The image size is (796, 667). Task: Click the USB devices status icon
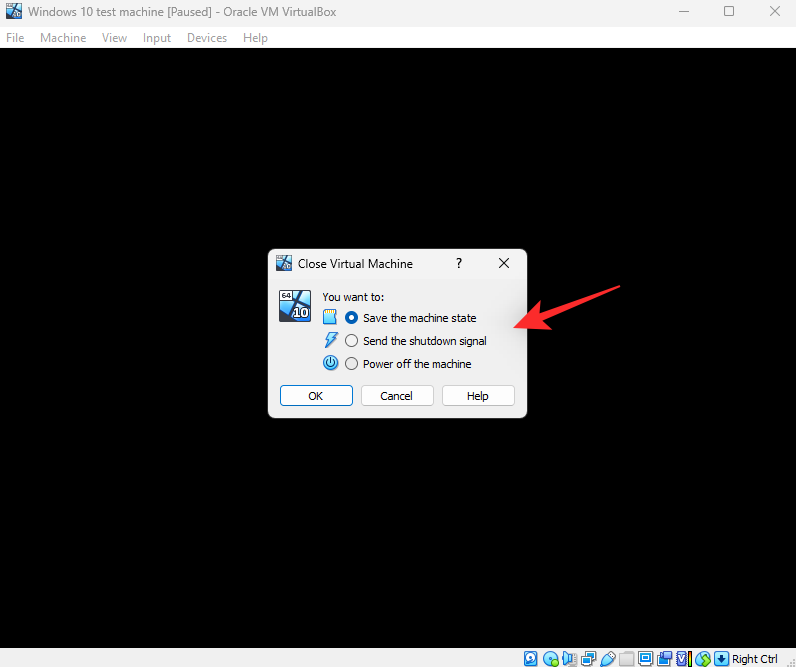coord(608,658)
